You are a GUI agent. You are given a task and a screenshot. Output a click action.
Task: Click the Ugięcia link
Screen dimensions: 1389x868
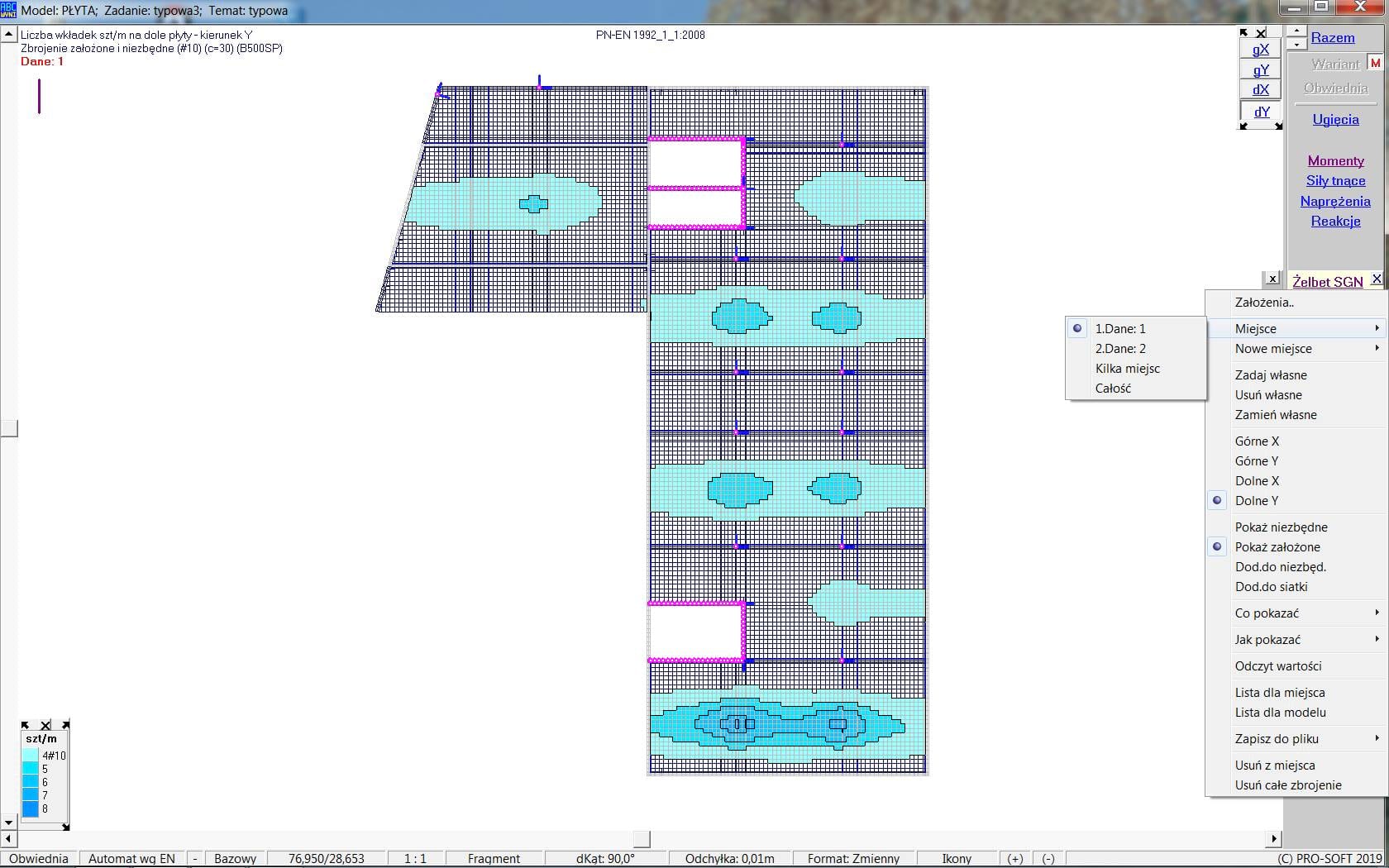1335,120
